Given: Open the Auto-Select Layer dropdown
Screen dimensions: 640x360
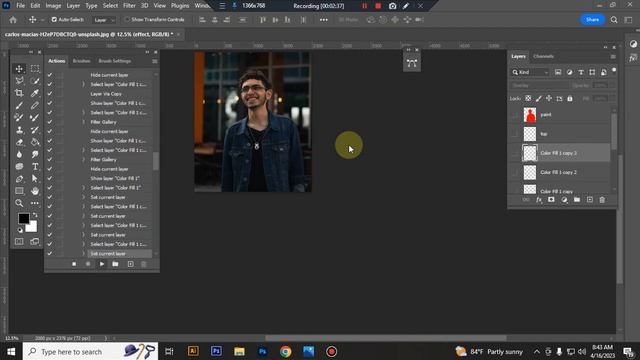Looking at the screenshot, I should (104, 20).
